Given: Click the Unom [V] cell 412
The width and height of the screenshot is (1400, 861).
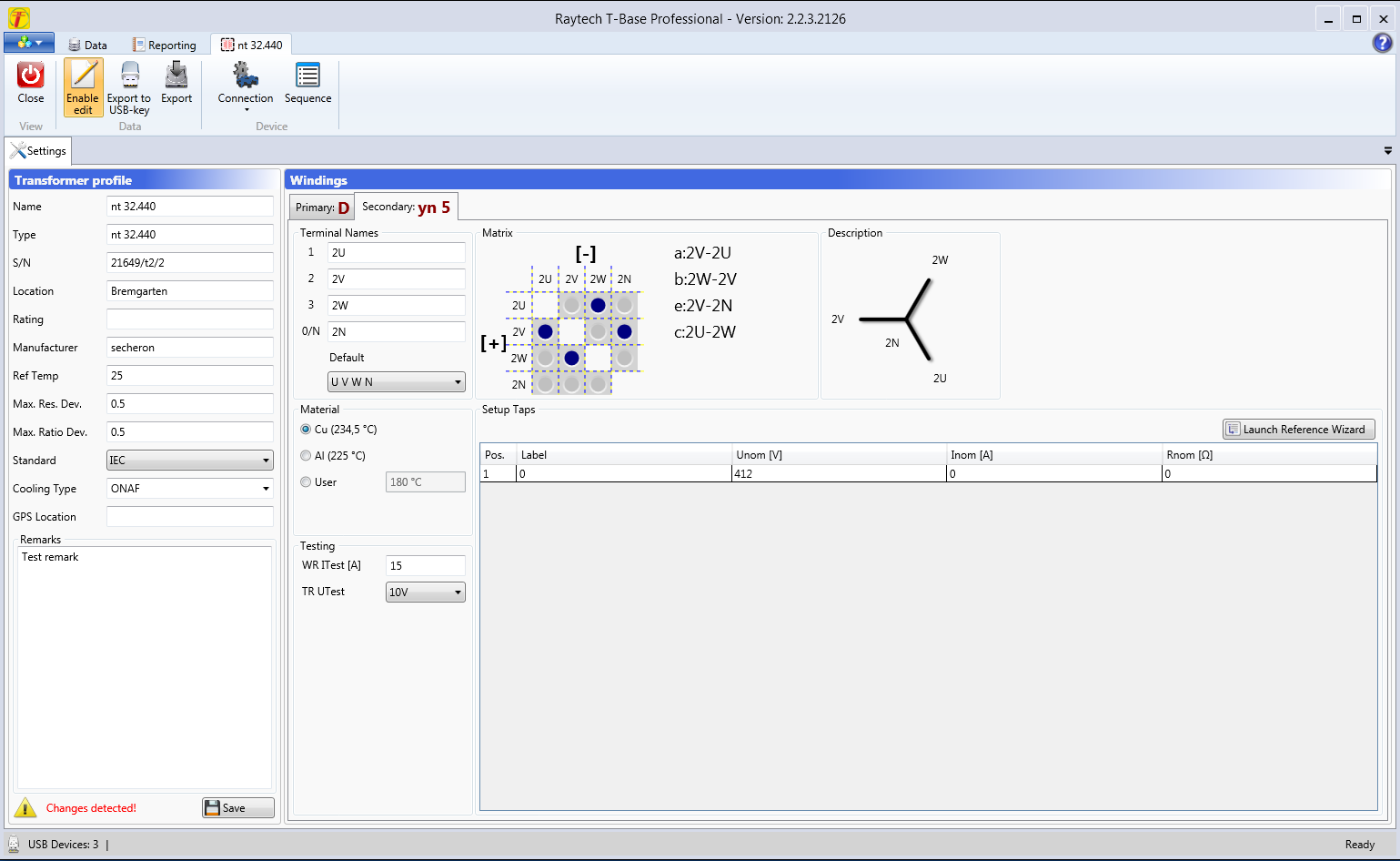Looking at the screenshot, I should [x=839, y=474].
